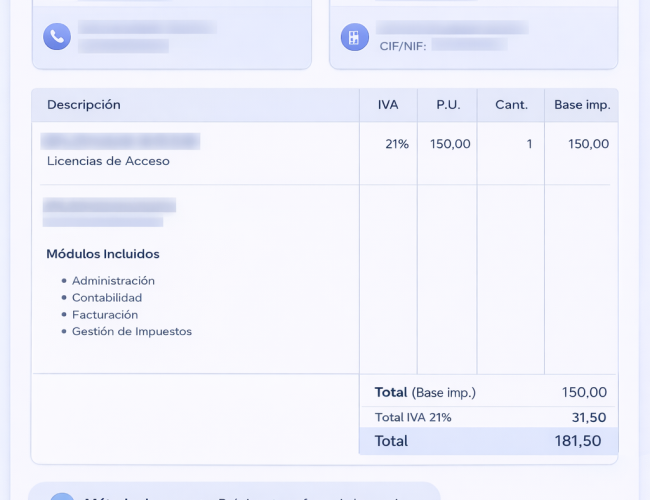
Task: Select the Base imp. column header
Action: pyautogui.click(x=582, y=105)
